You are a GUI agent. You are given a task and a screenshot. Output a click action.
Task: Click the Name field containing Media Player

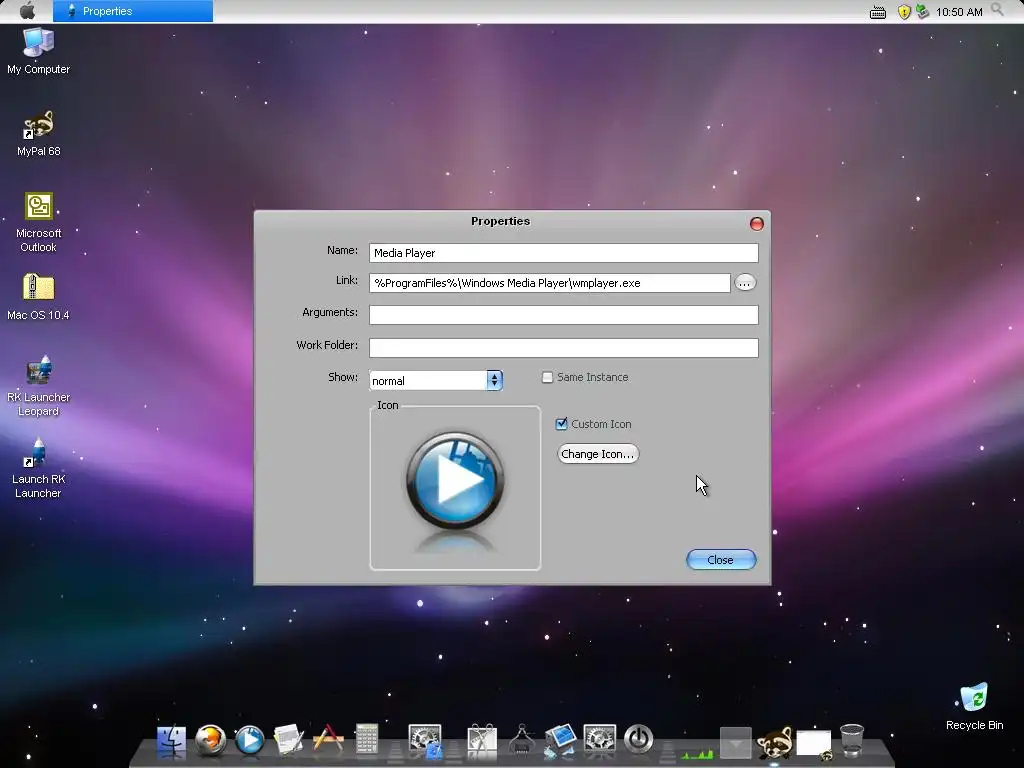click(x=564, y=253)
